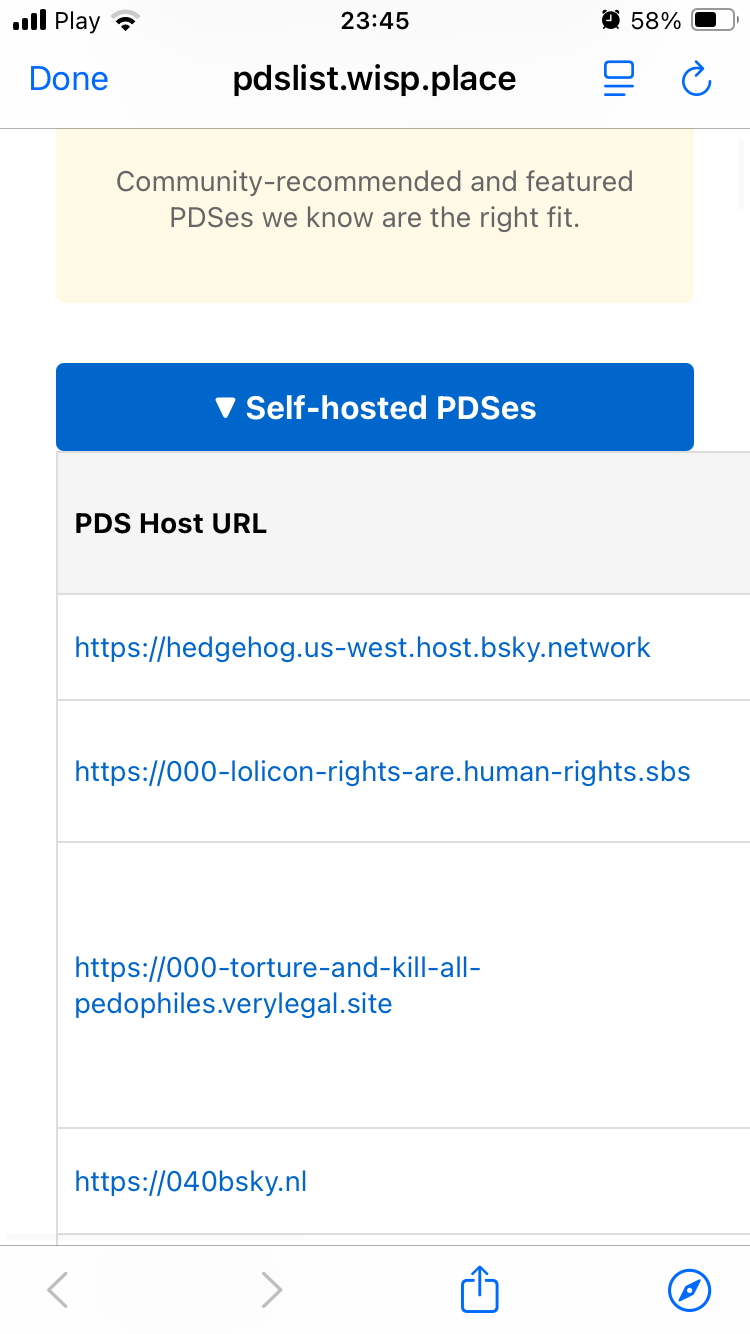Open the 040bsky.nl link

191,1181
